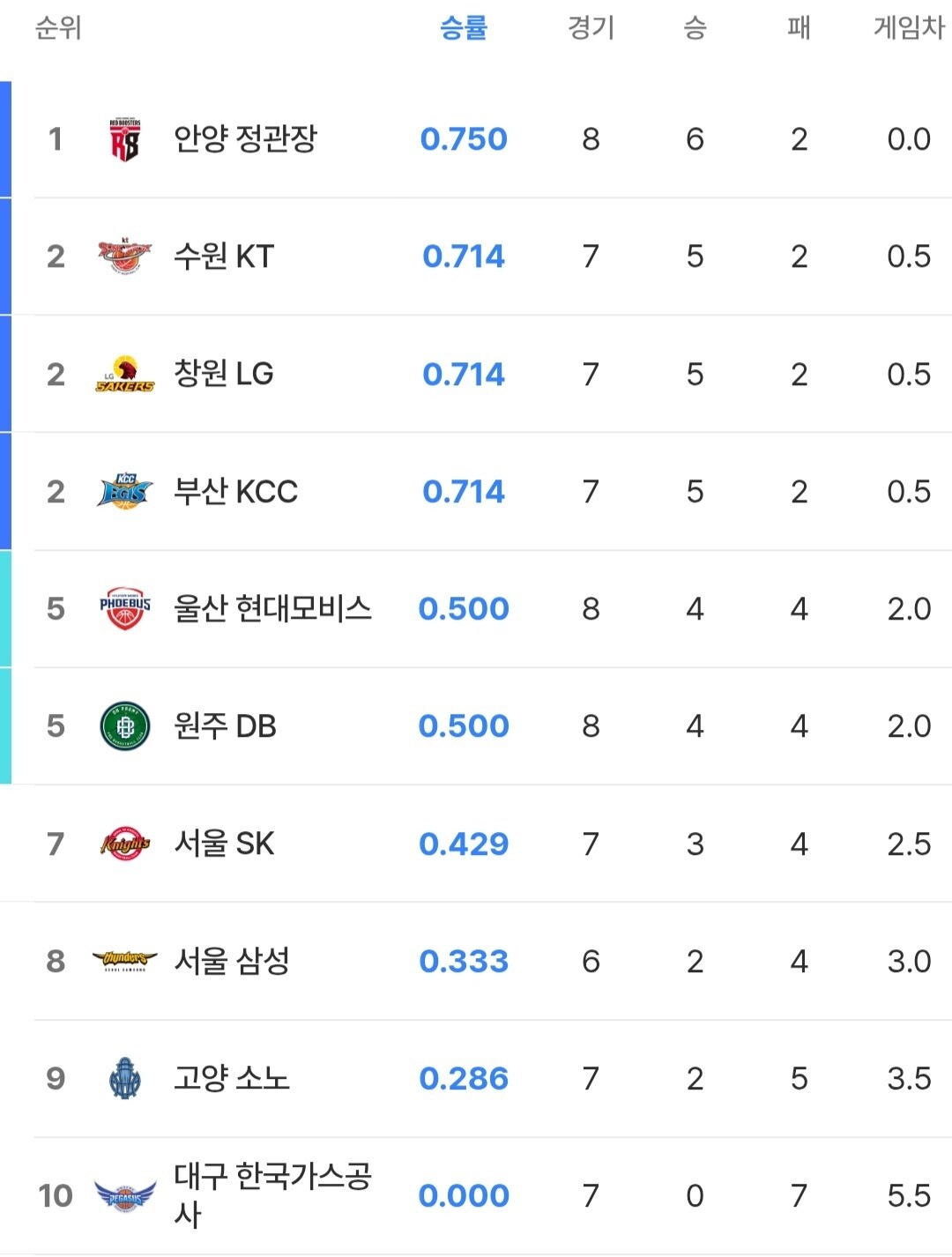
Task: Click the 순위 column header
Action: click(x=58, y=28)
